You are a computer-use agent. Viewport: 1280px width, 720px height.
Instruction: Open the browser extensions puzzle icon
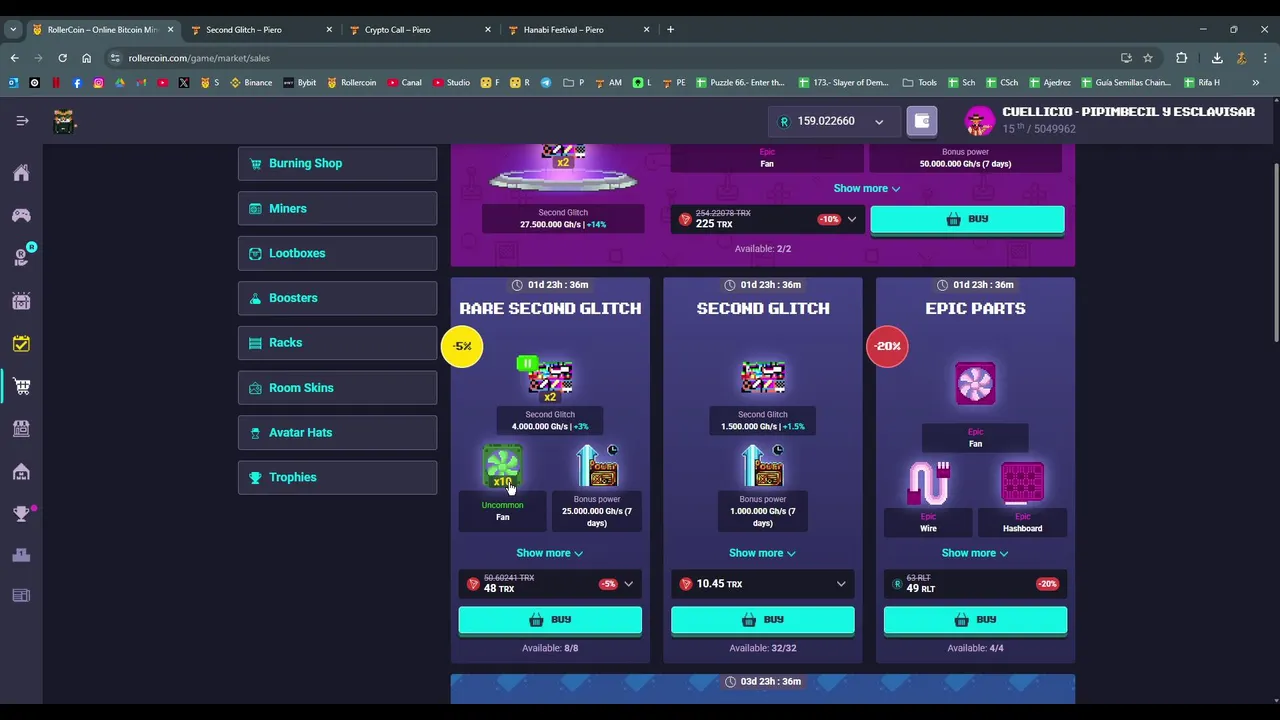(1181, 58)
